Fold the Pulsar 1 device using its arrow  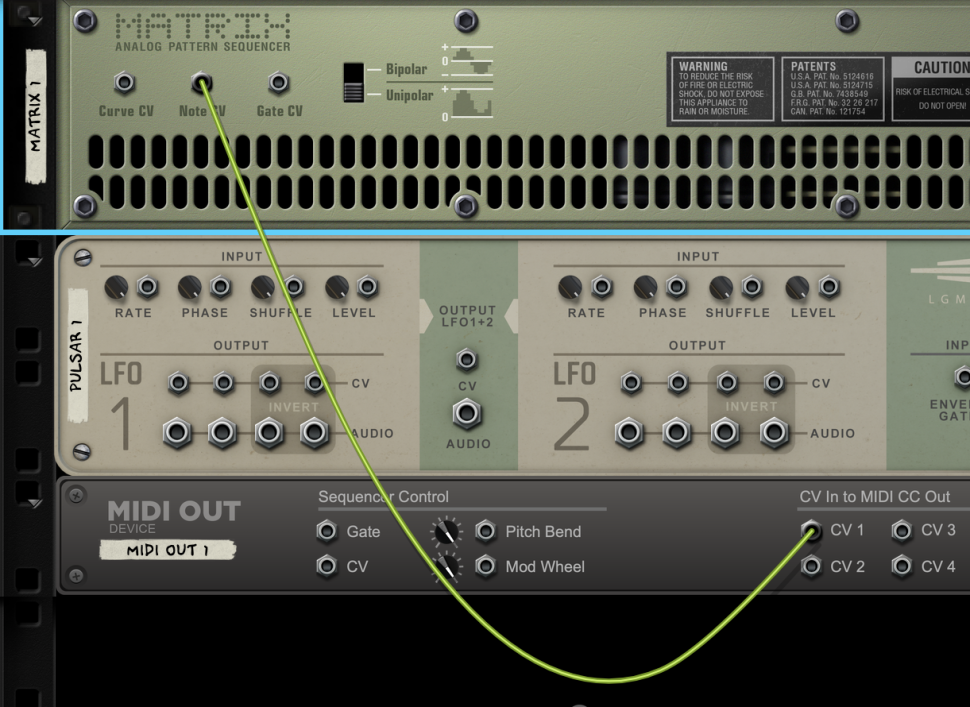[36, 262]
